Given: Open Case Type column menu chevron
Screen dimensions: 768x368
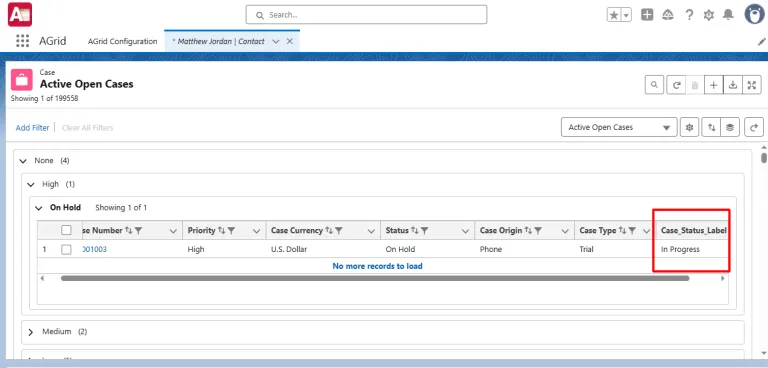Looking at the screenshot, I should pyautogui.click(x=647, y=231).
